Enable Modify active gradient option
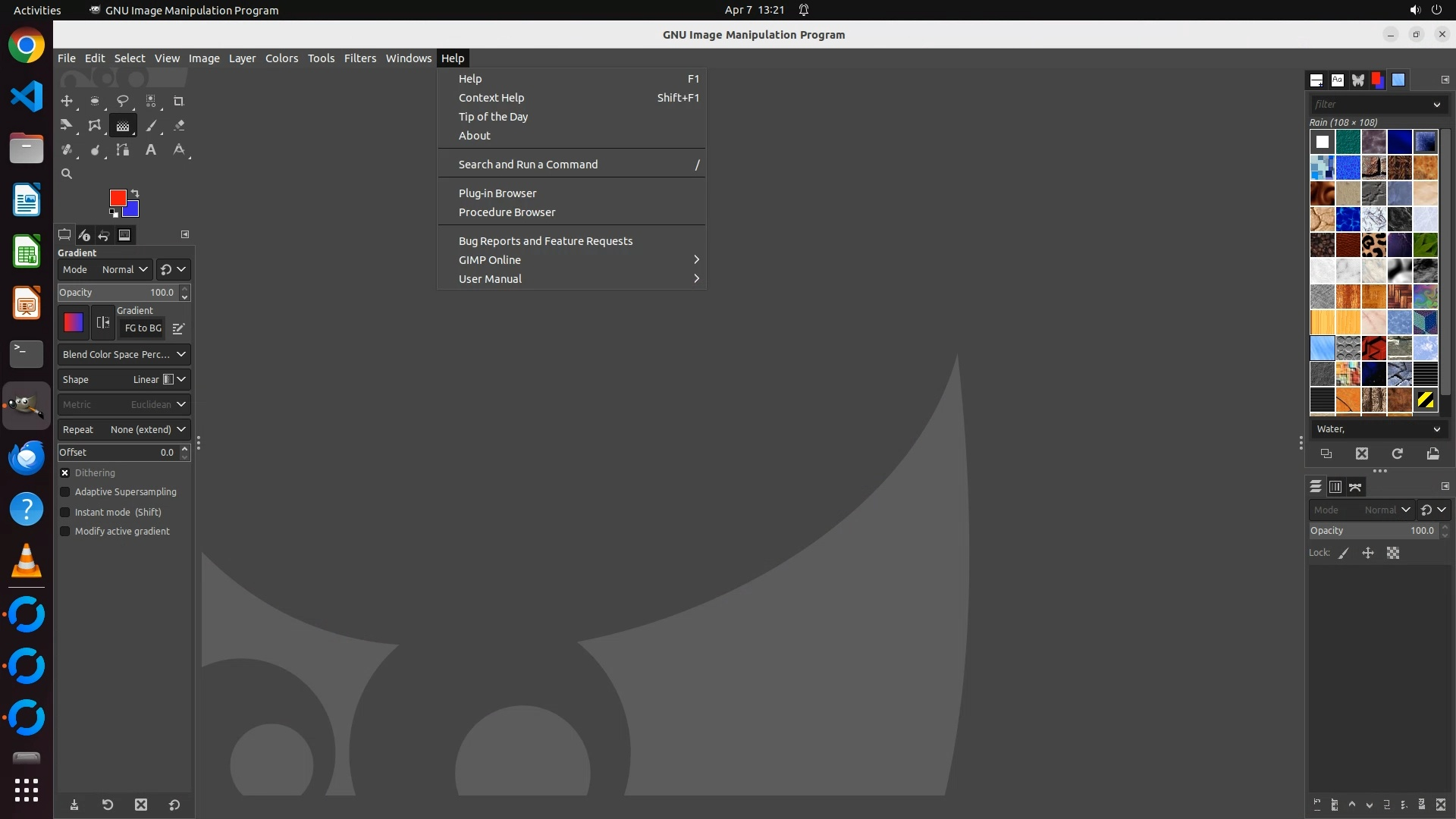Viewport: 1456px width, 819px height. pos(65,532)
